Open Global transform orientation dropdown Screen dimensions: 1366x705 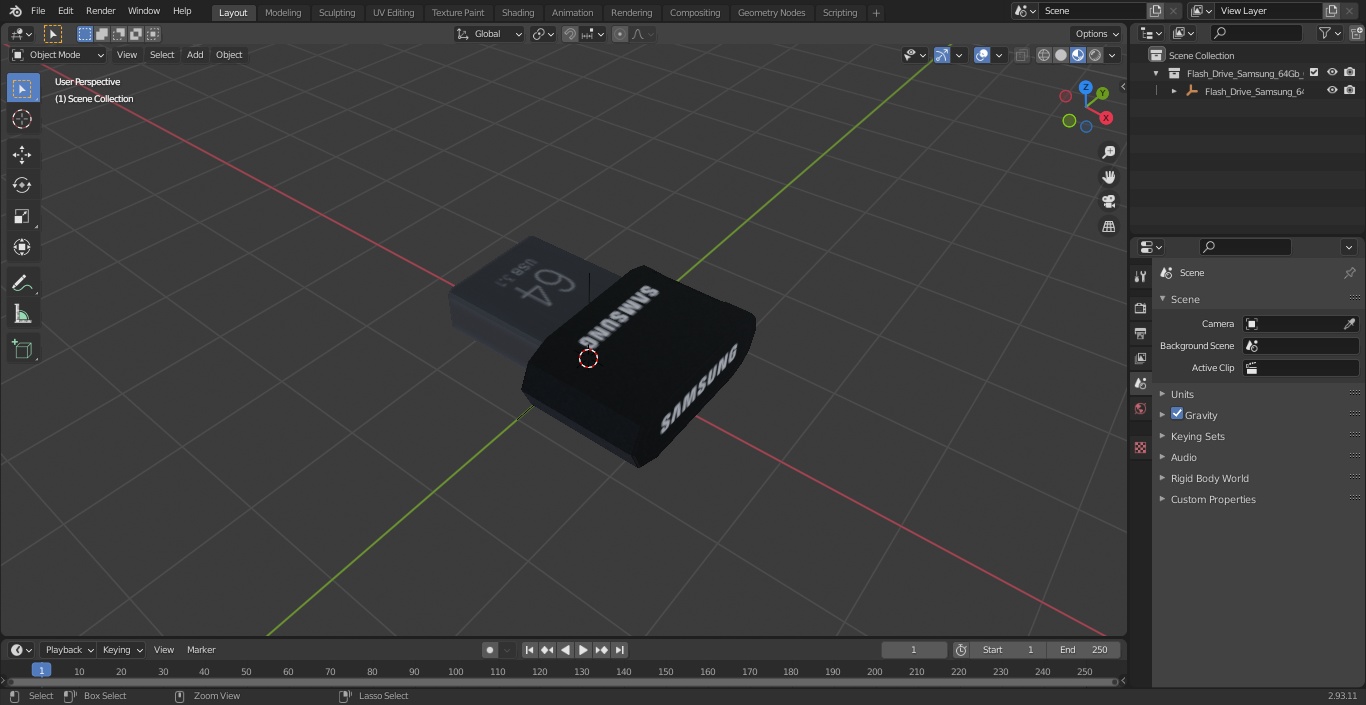click(x=490, y=34)
